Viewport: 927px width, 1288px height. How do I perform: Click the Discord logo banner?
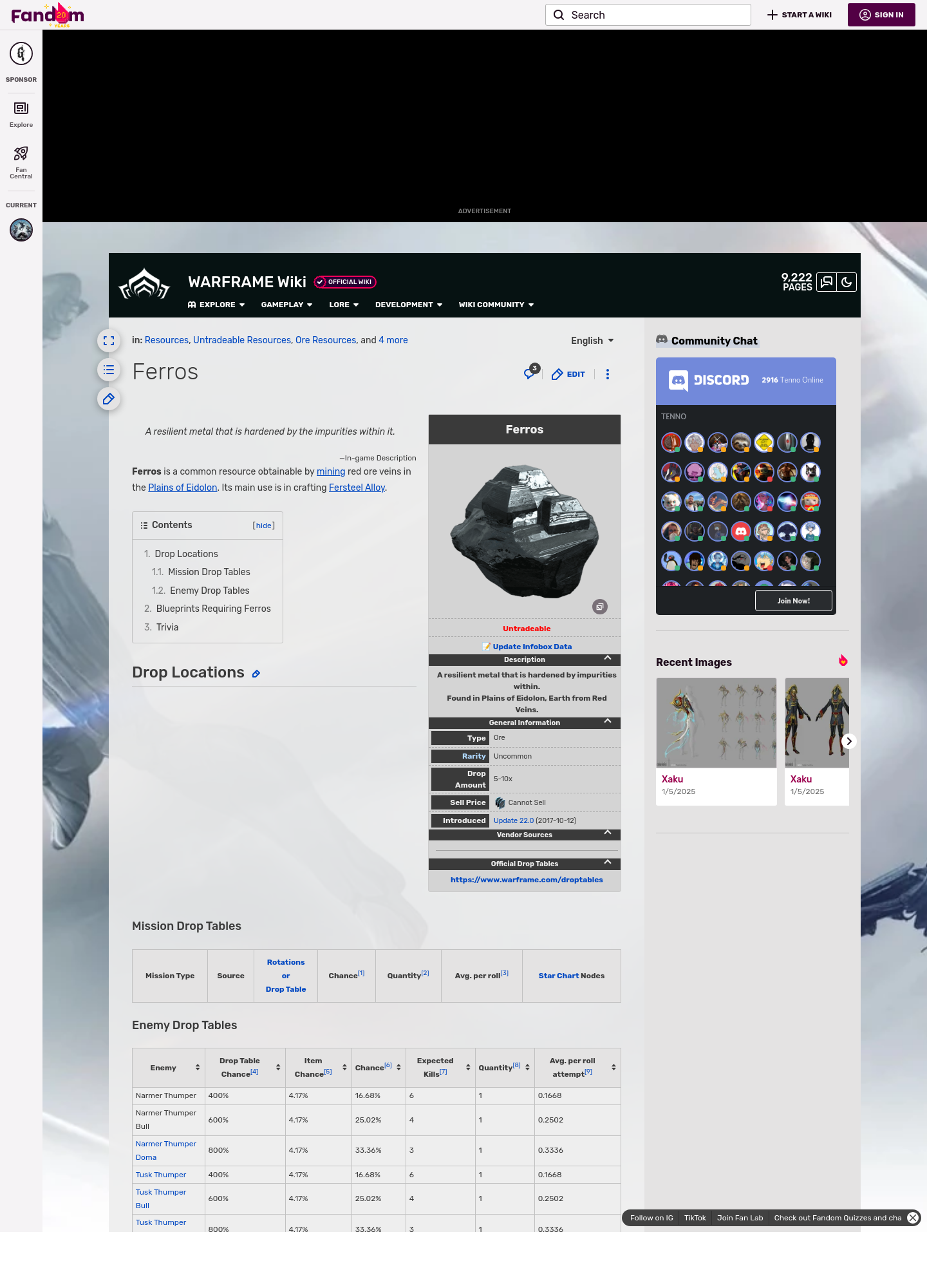coord(709,380)
